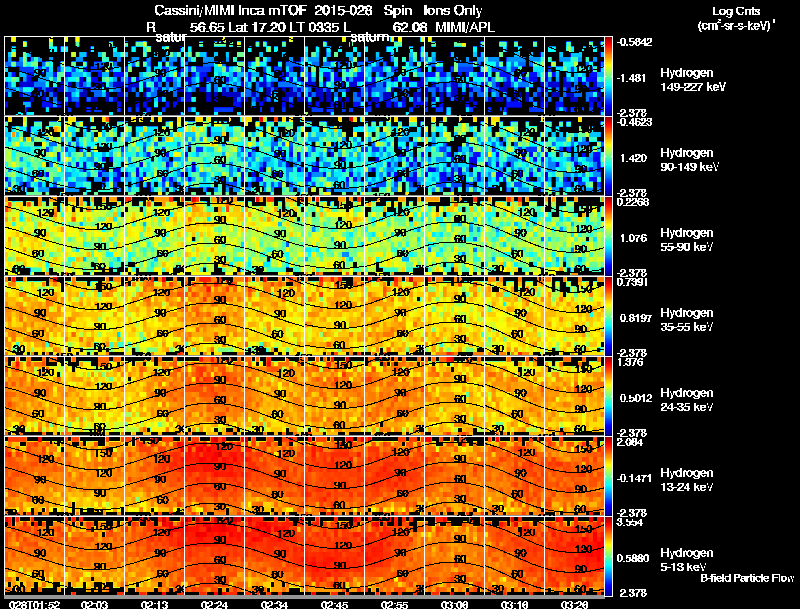Click the color scale value '2.084'
800x609 pixels.
point(630,443)
